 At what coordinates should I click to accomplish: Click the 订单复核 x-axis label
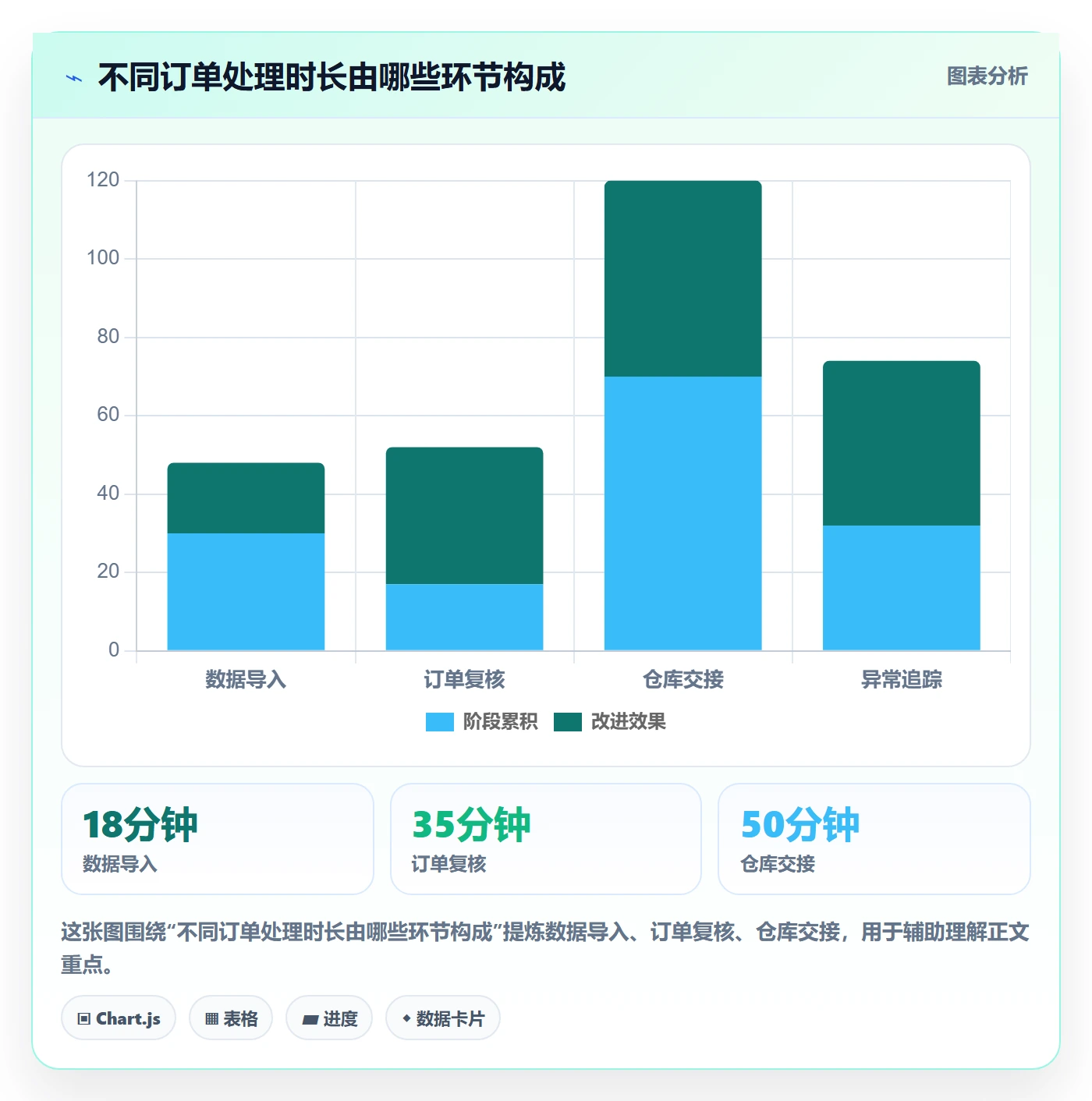464,680
